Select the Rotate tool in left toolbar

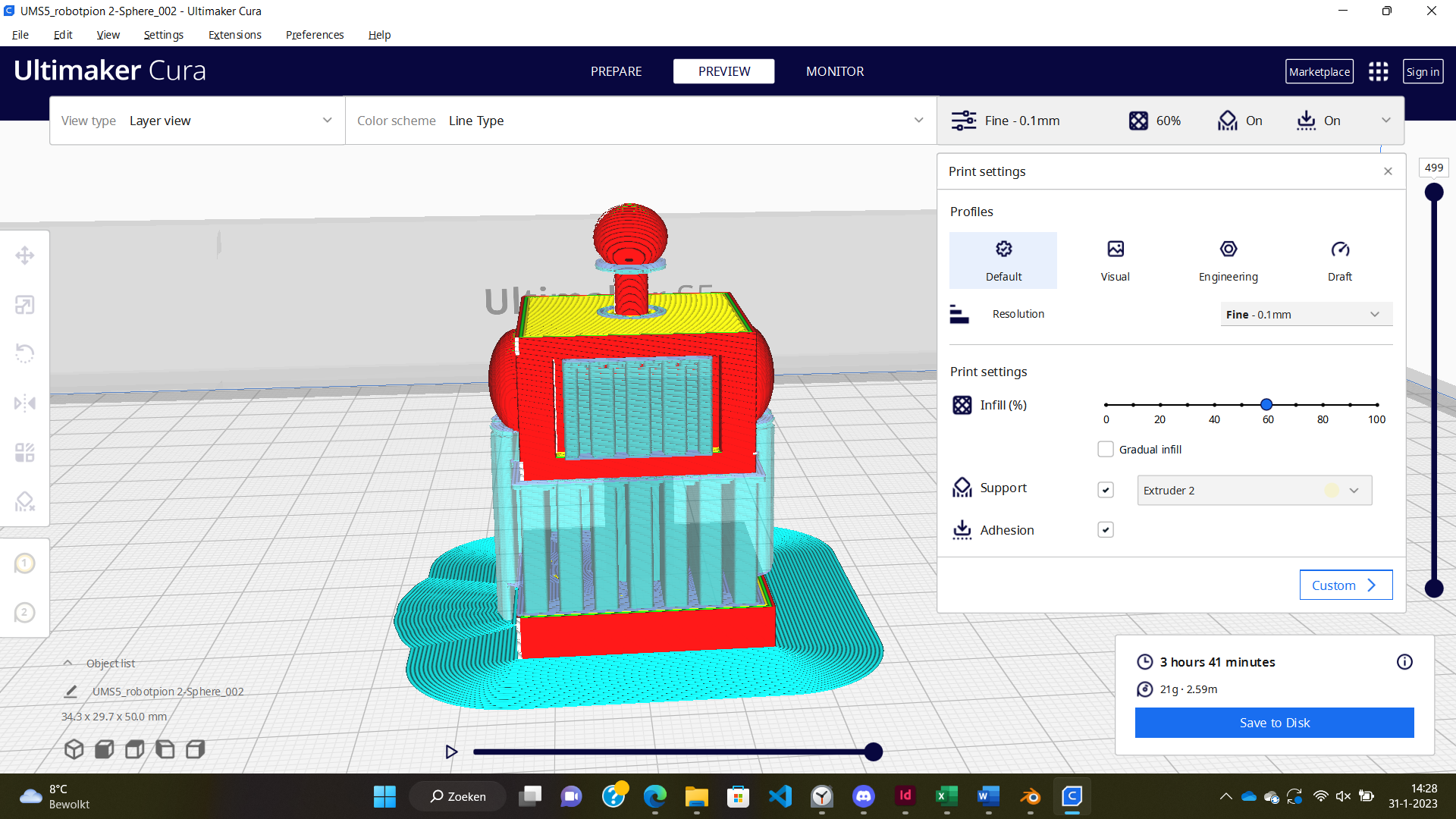pos(24,353)
